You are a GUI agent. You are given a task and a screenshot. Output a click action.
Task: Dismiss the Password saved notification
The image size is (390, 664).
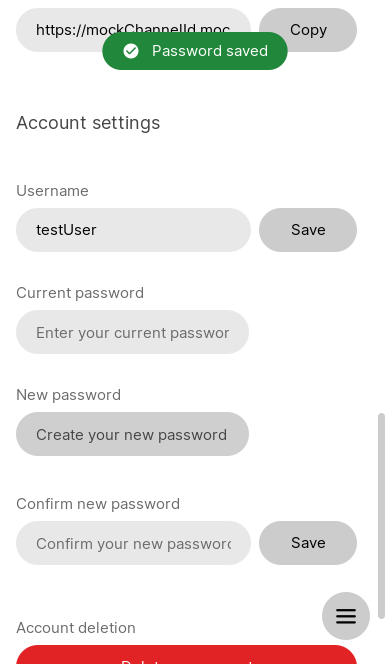195,51
